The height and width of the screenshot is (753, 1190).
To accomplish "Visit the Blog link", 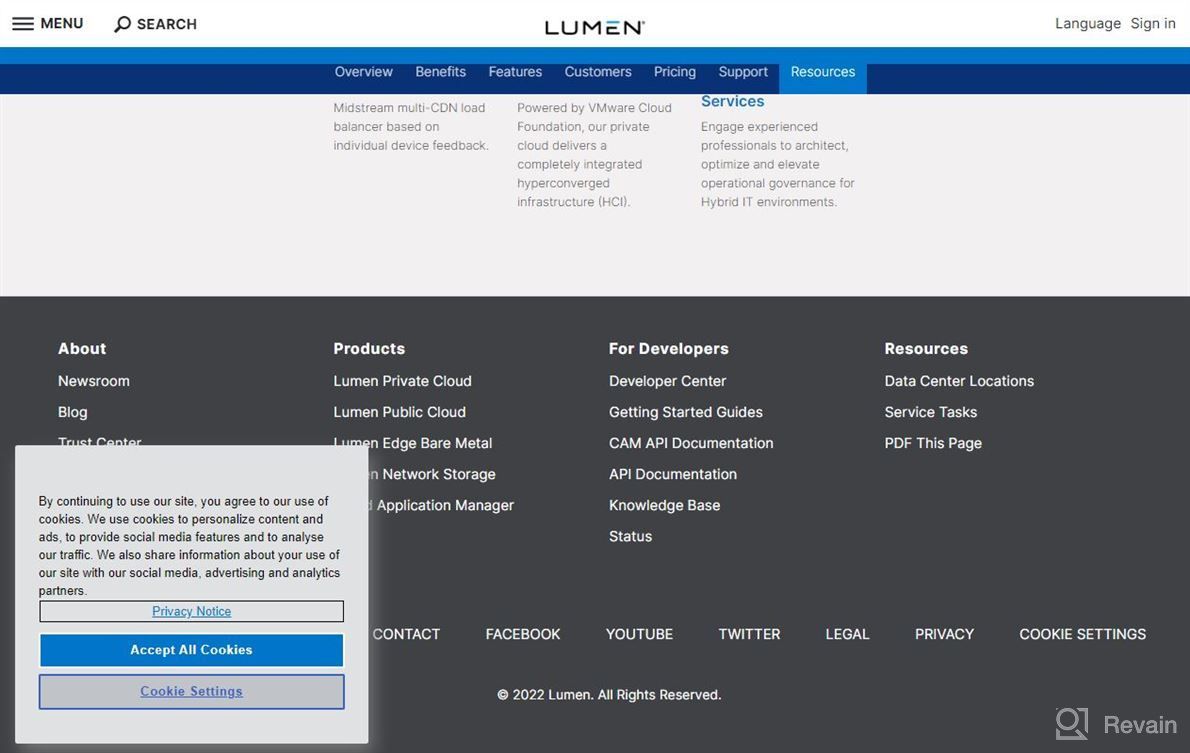I will (73, 412).
